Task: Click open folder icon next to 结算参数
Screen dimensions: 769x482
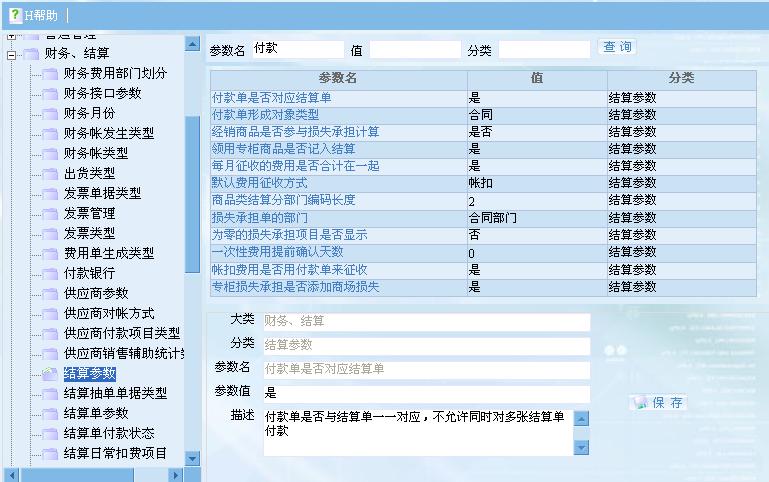Action: (x=50, y=374)
